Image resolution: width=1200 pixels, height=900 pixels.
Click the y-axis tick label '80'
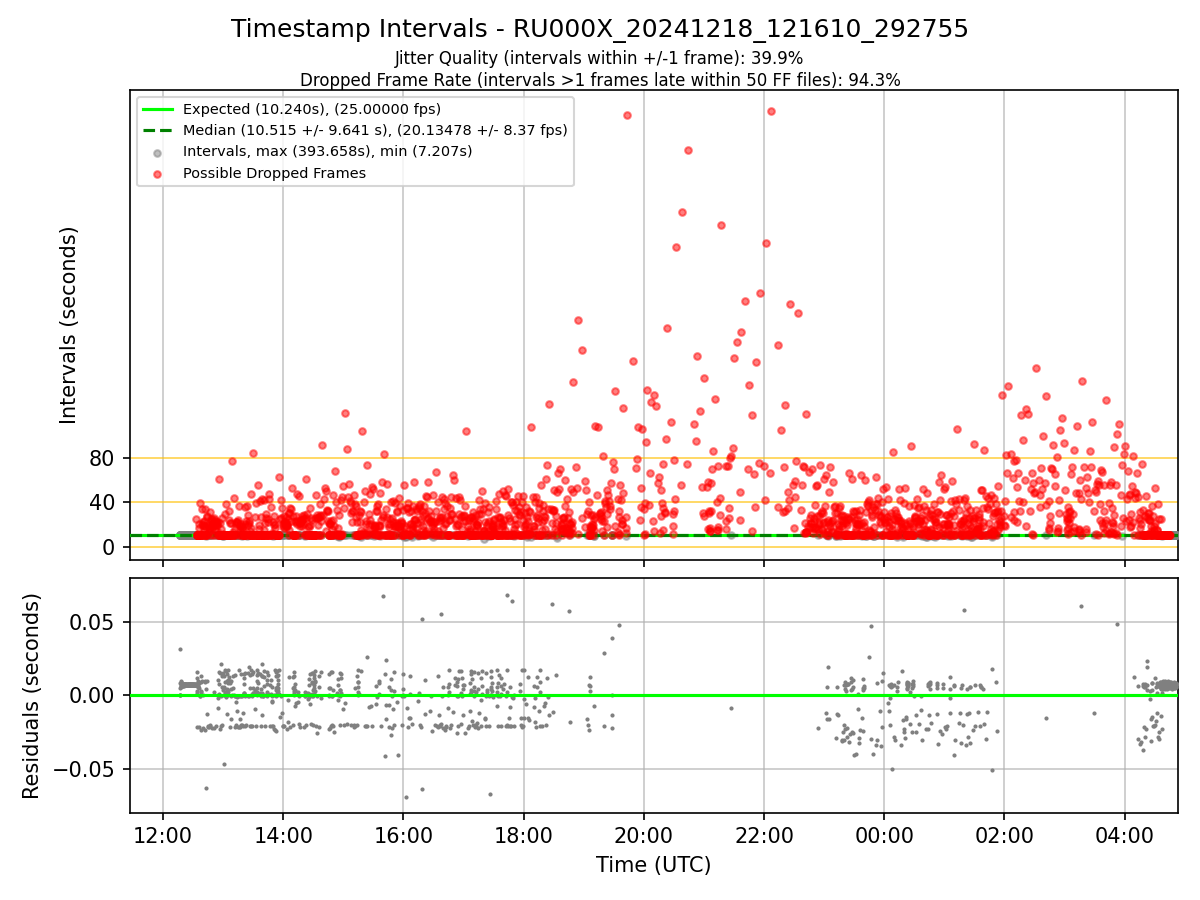[104, 459]
